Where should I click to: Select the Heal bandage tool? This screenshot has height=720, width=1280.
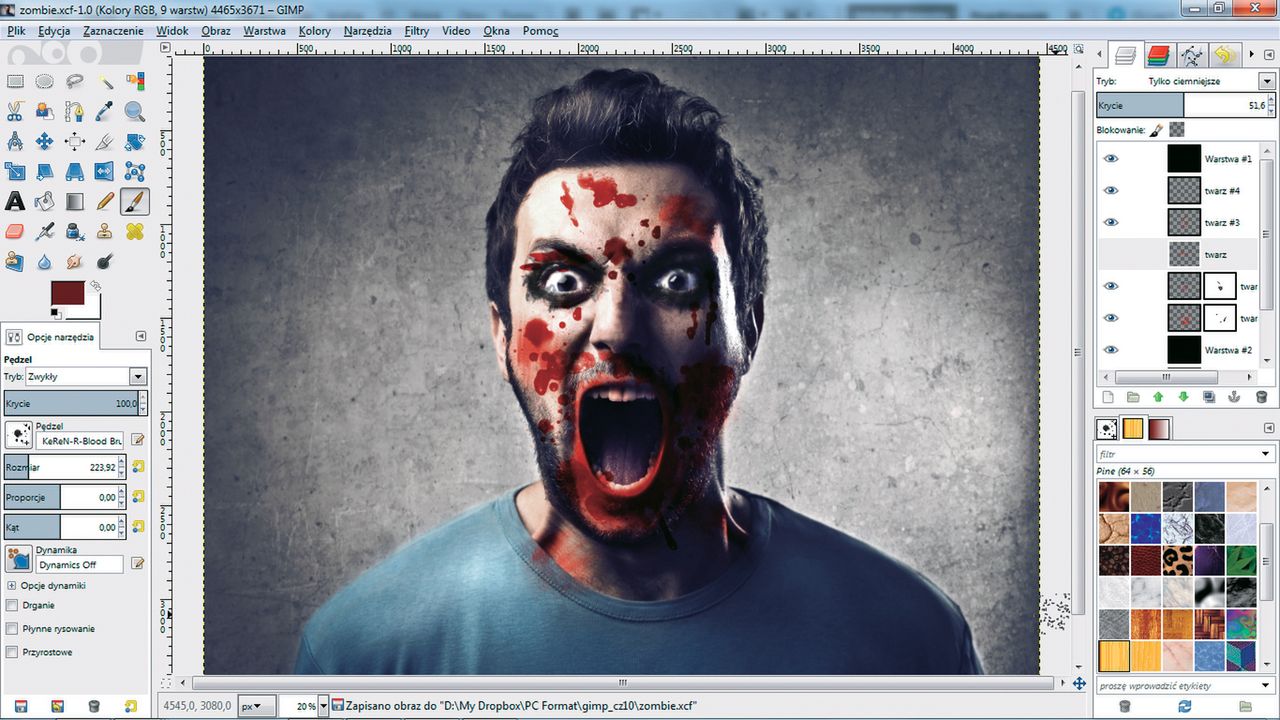pos(135,232)
